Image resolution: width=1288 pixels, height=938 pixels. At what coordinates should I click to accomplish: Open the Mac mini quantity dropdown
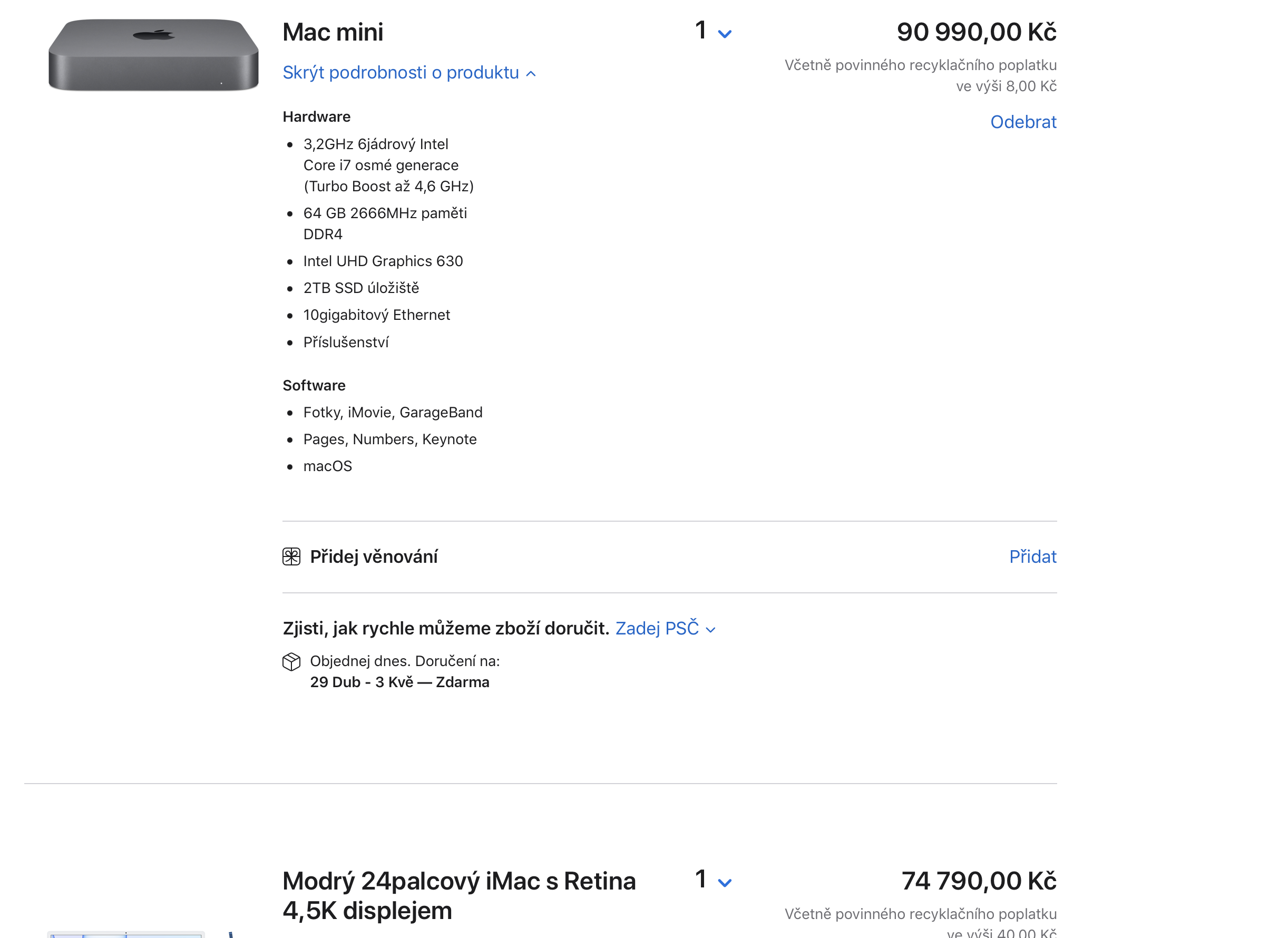(x=711, y=32)
